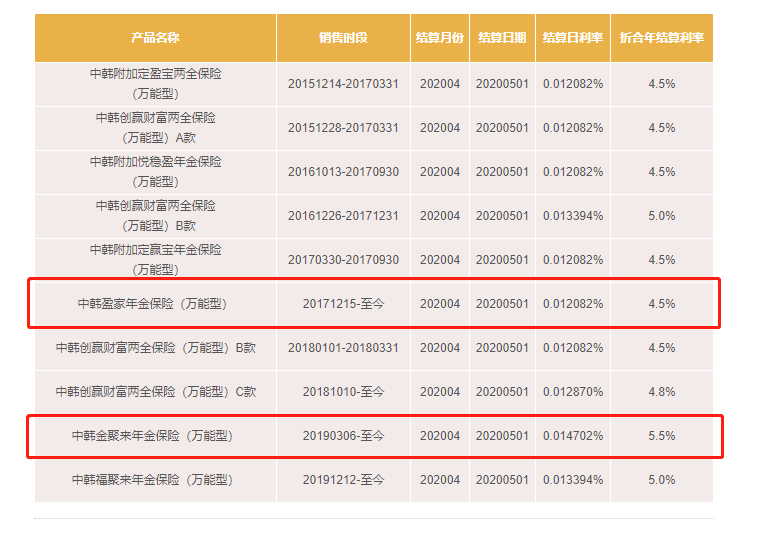Image resolution: width=758 pixels, height=536 pixels.
Task: Click sales period 20171215-至今
Action: click(343, 304)
